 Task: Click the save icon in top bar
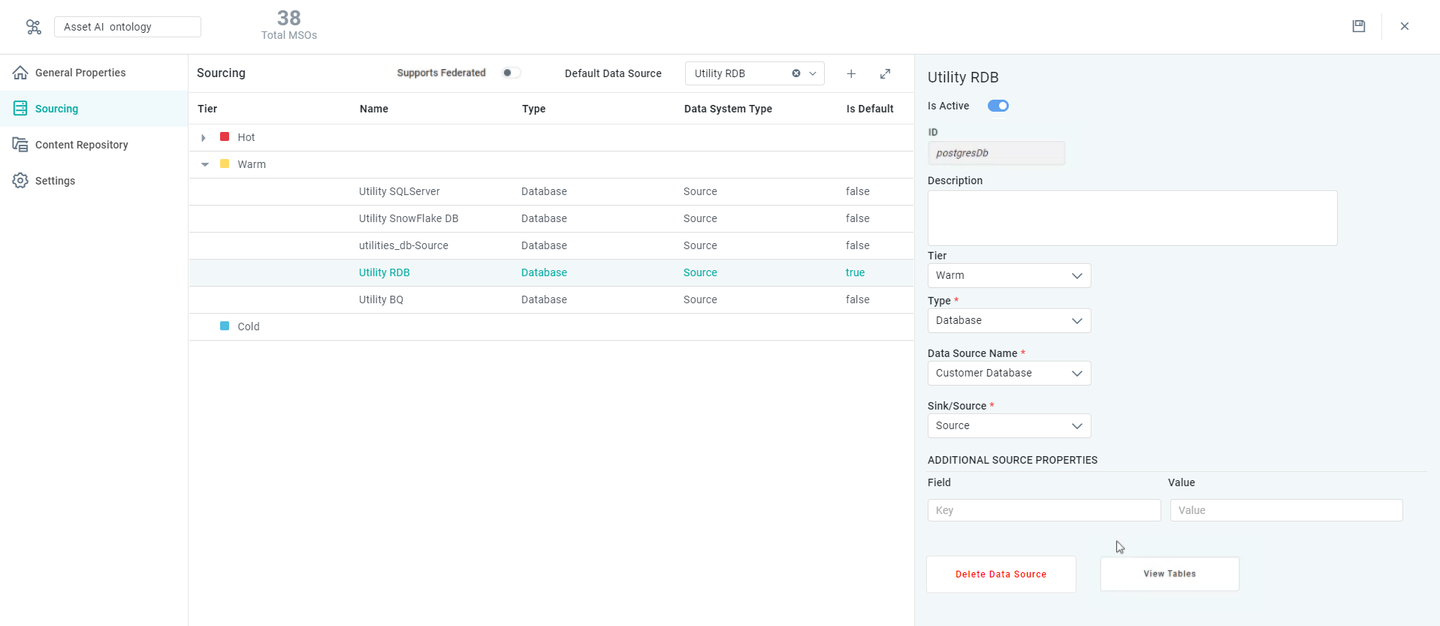coord(1358,27)
